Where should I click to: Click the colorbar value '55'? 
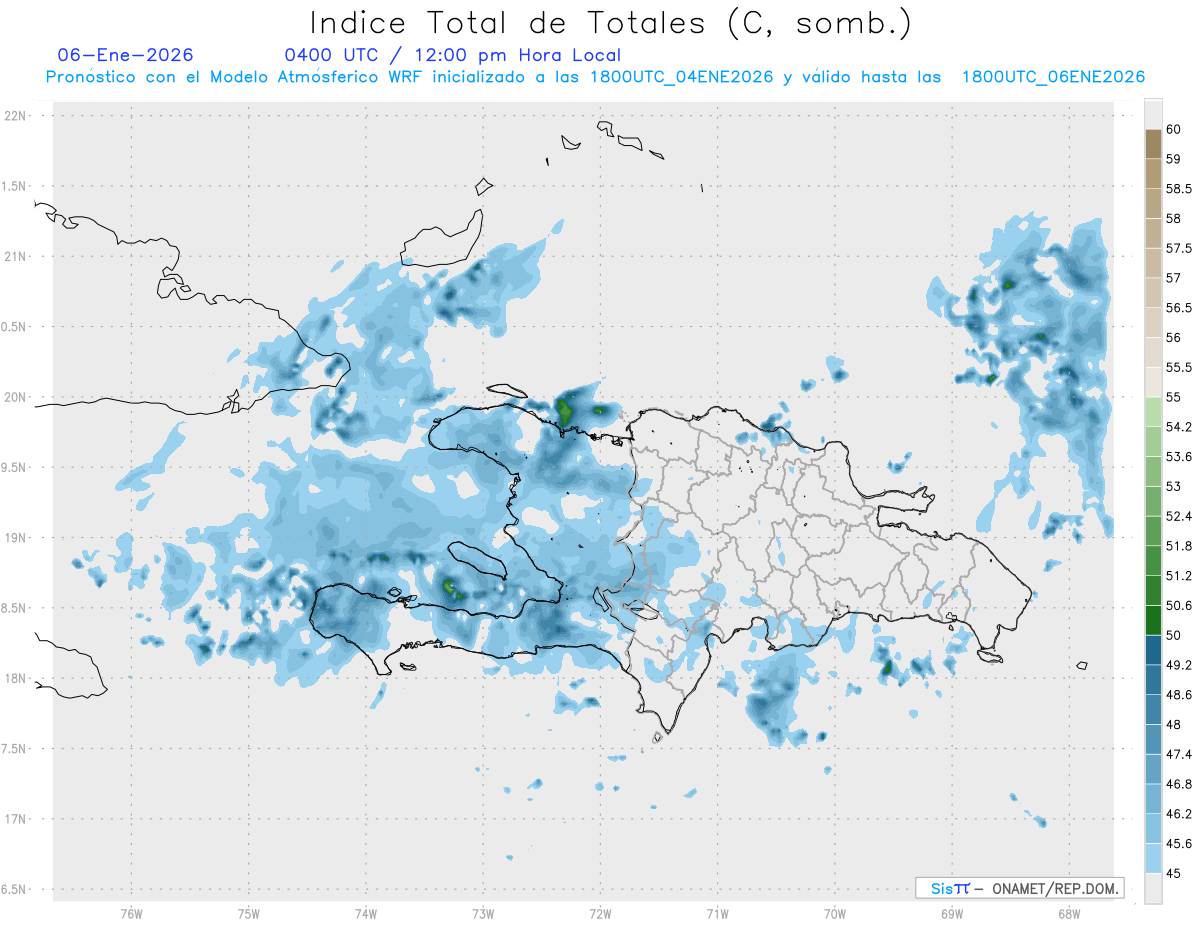1174,397
